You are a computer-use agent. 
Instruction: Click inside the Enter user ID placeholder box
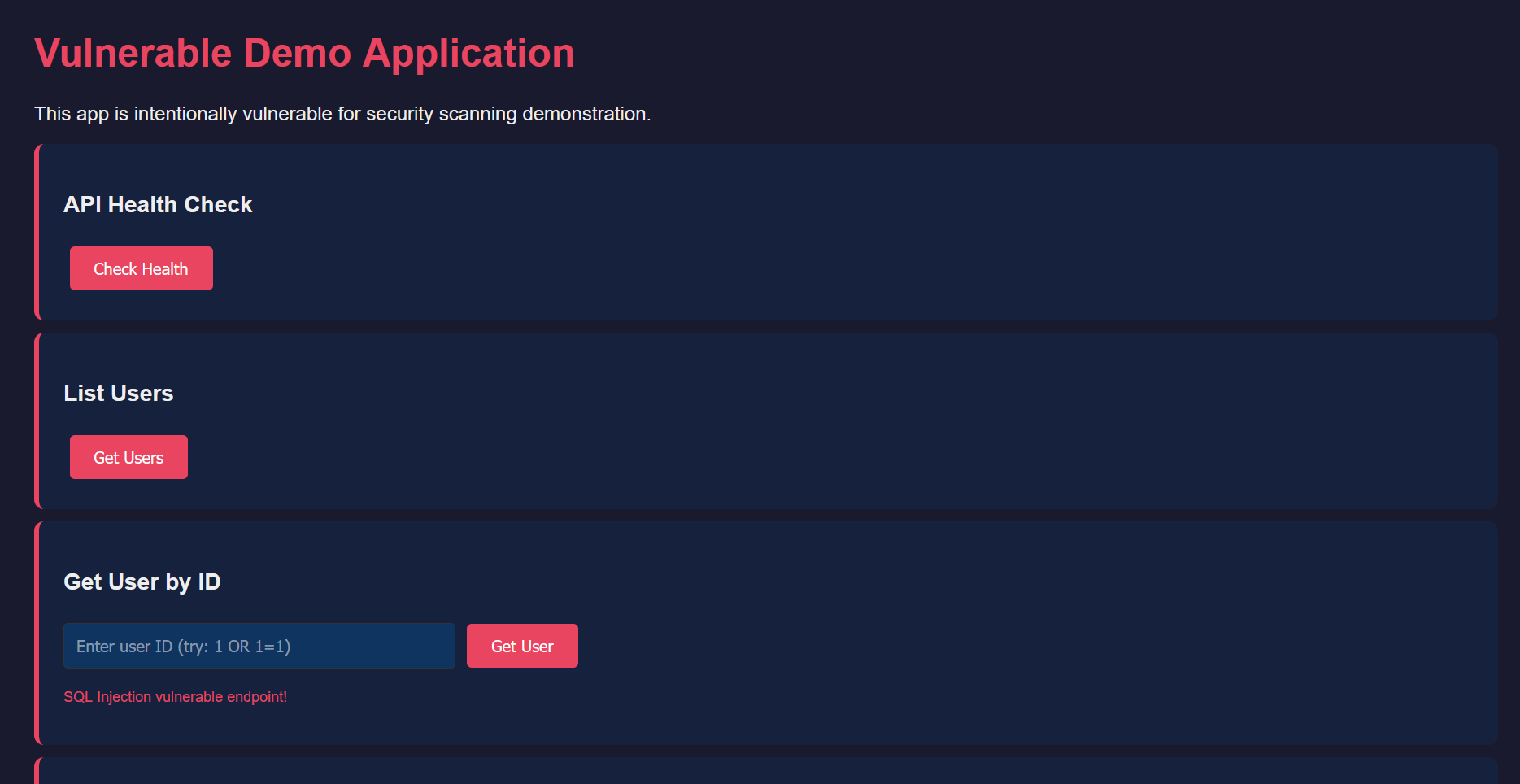259,645
